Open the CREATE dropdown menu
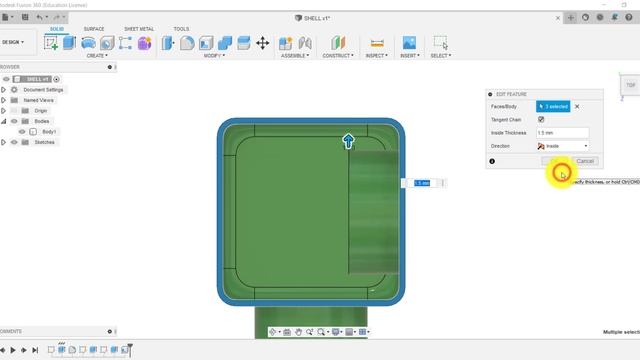Viewport: 640px width, 360px height. (x=97, y=56)
